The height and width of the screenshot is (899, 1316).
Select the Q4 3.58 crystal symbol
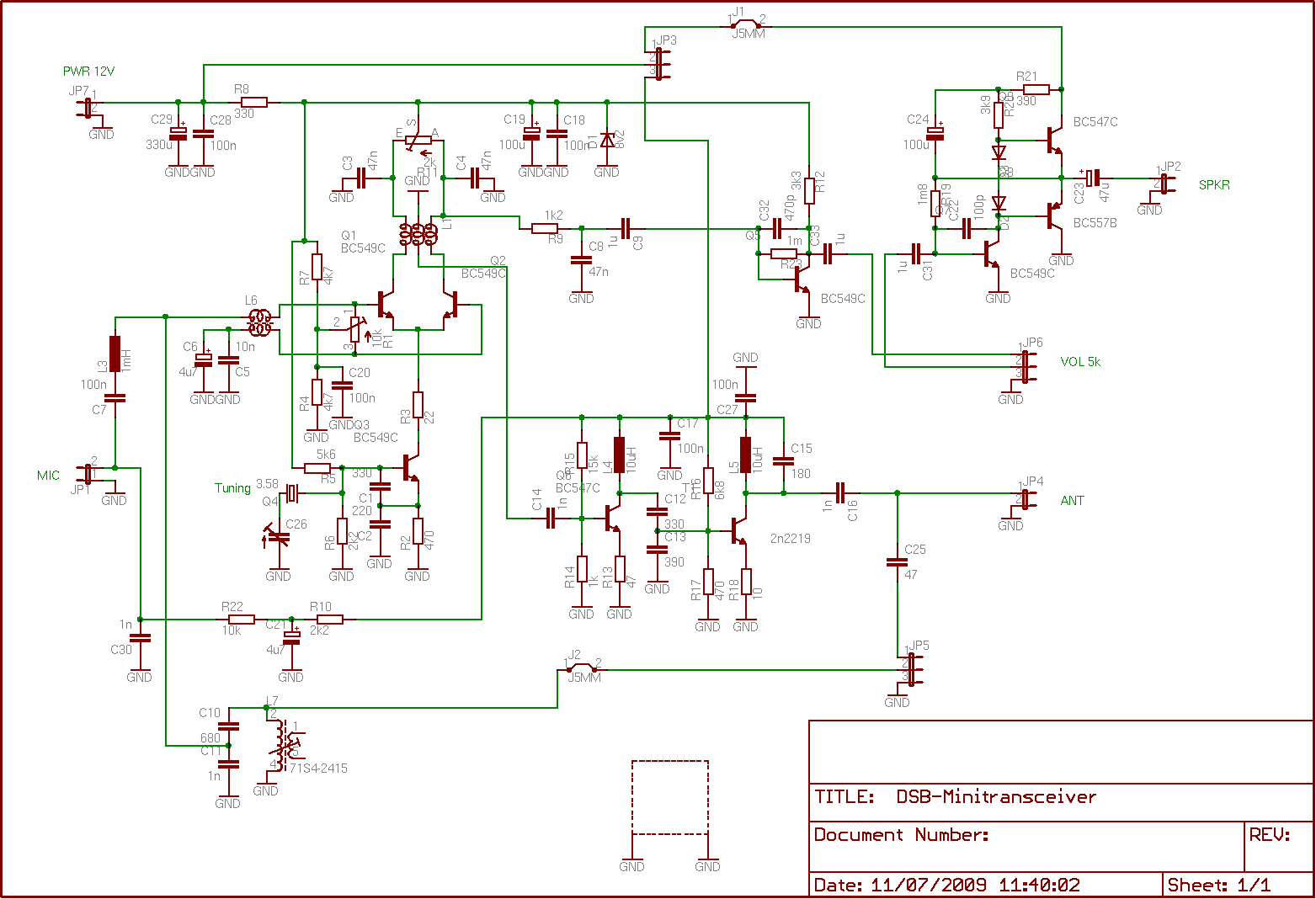(x=292, y=492)
